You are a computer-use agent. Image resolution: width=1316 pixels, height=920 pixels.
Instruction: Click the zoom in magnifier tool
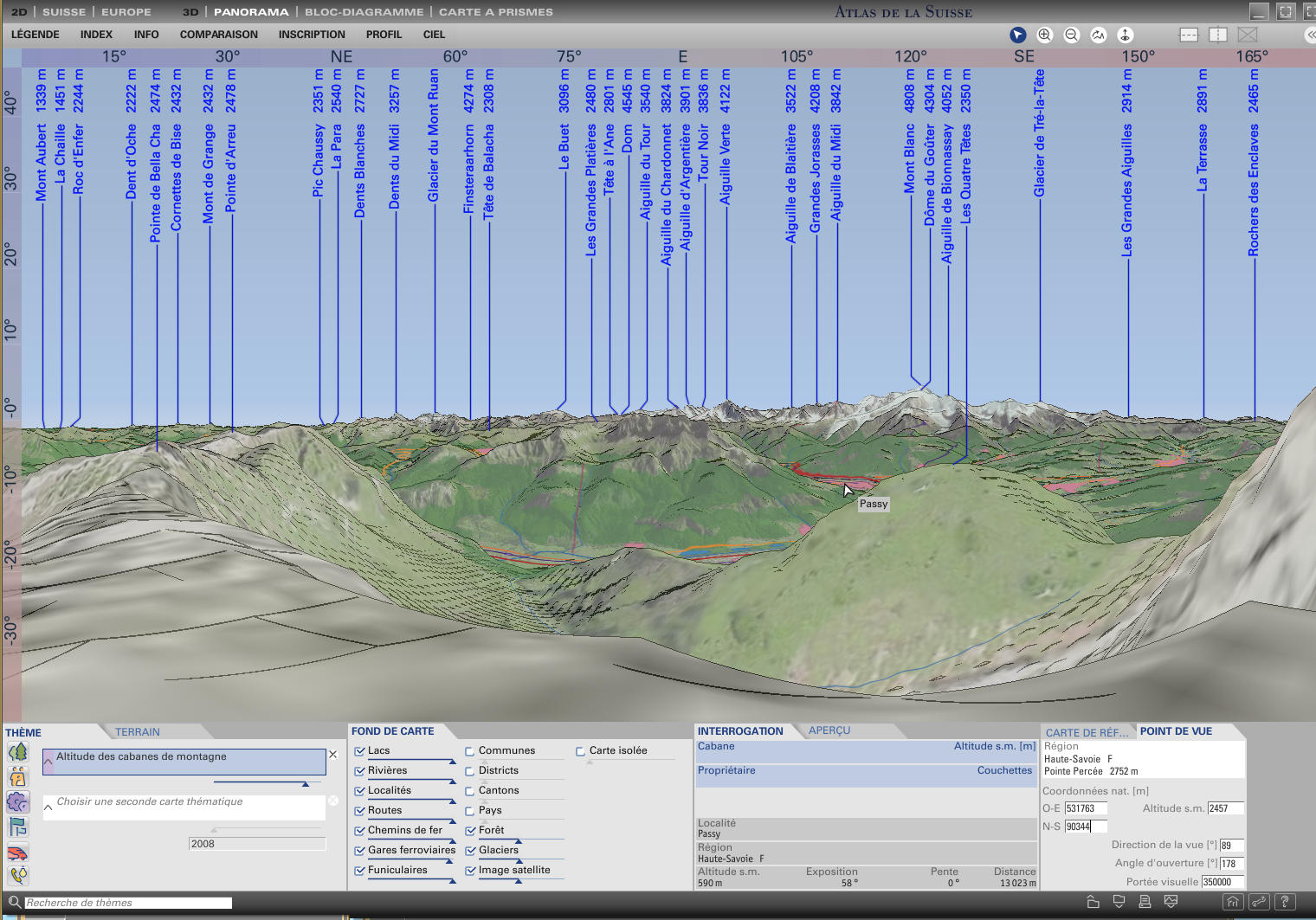click(x=1044, y=35)
